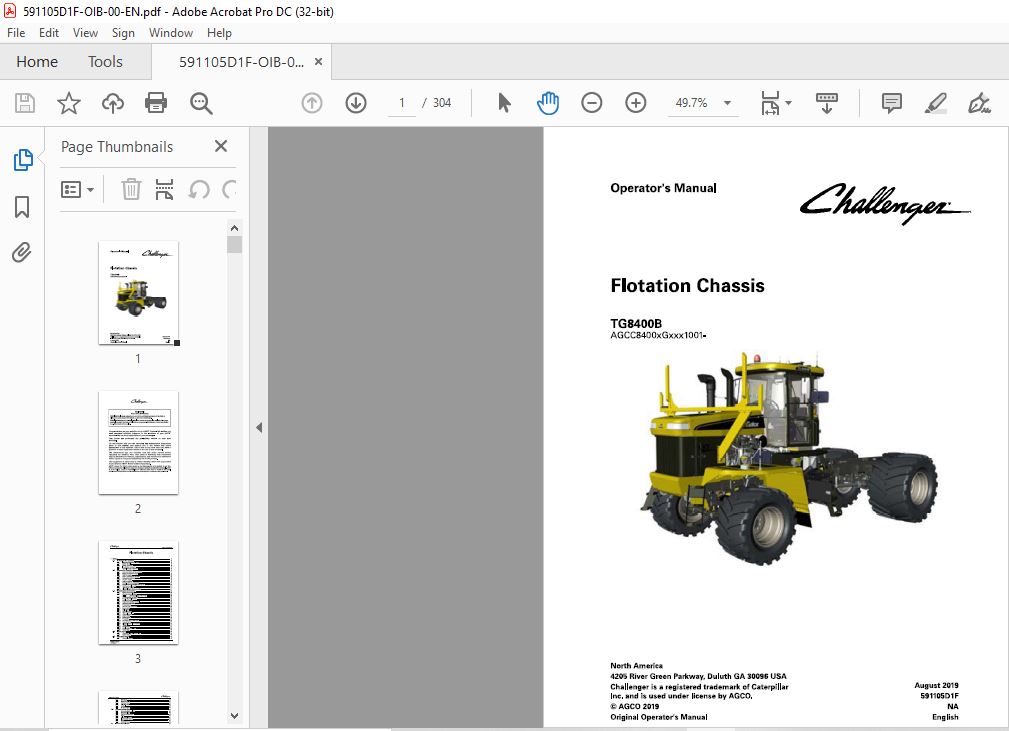Click the thumbnails scrollbar down arrow
Image resolution: width=1009 pixels, height=731 pixels.
point(234,716)
